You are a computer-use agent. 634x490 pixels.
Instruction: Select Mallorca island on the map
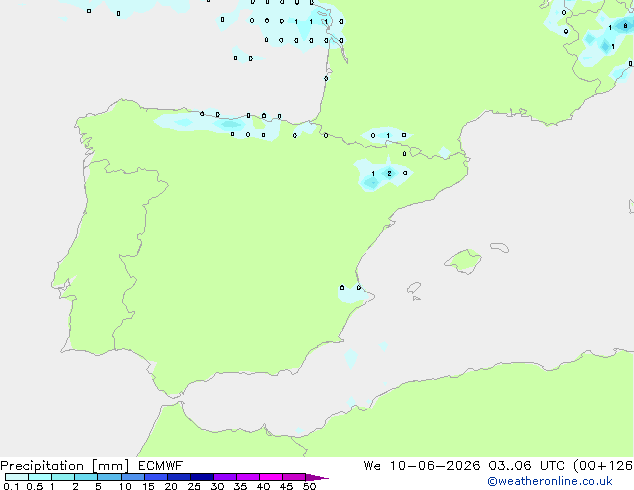click(x=464, y=261)
